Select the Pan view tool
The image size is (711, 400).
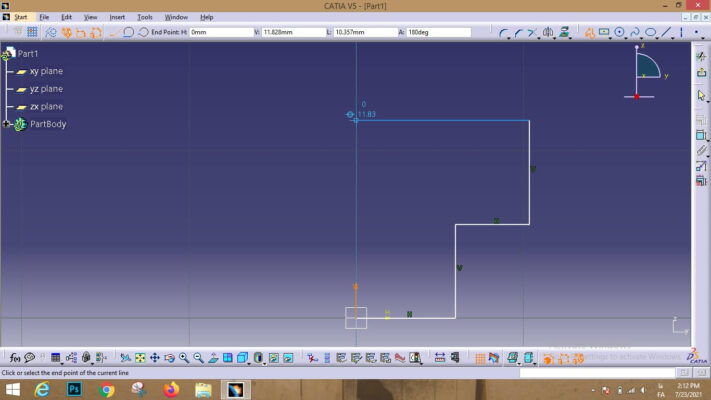(x=155, y=358)
